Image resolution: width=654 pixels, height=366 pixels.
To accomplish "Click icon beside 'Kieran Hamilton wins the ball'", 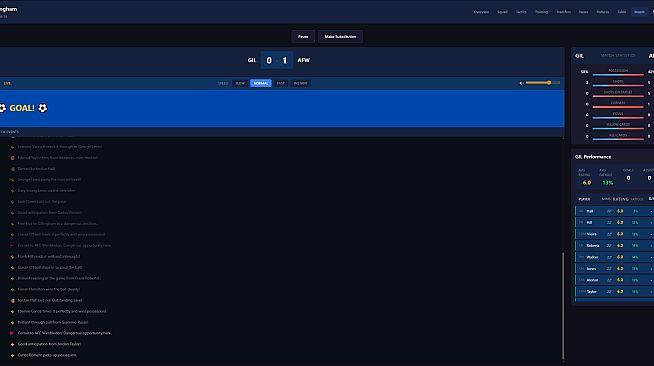I will point(12,289).
